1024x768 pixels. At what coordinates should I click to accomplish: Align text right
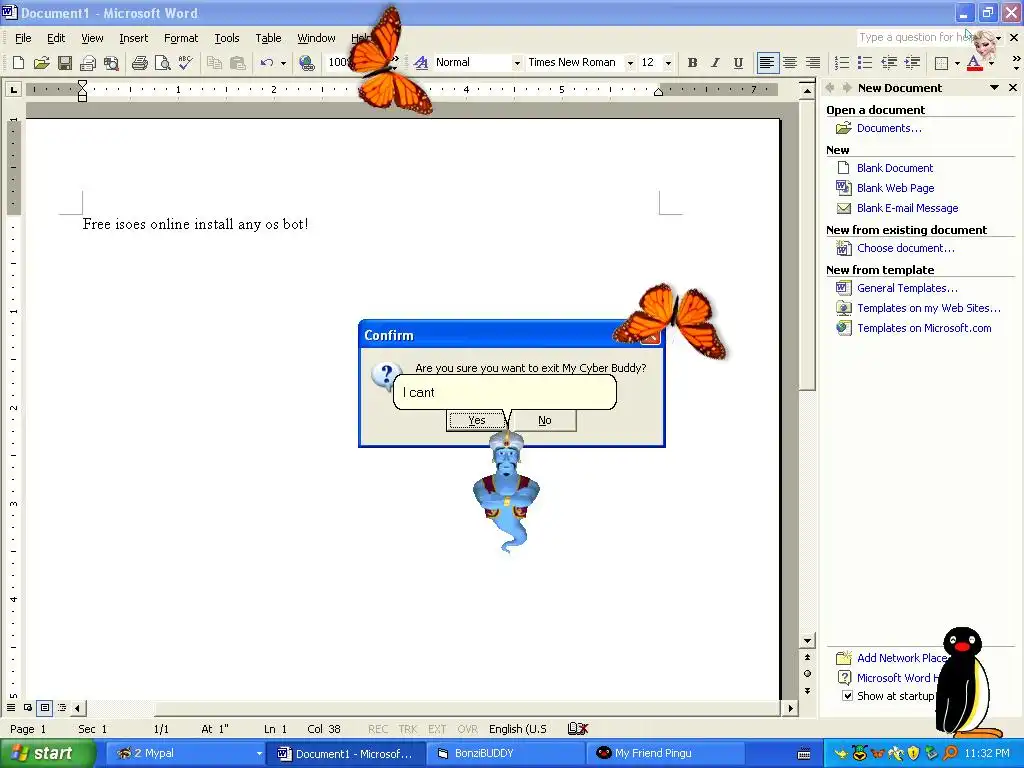coord(813,63)
